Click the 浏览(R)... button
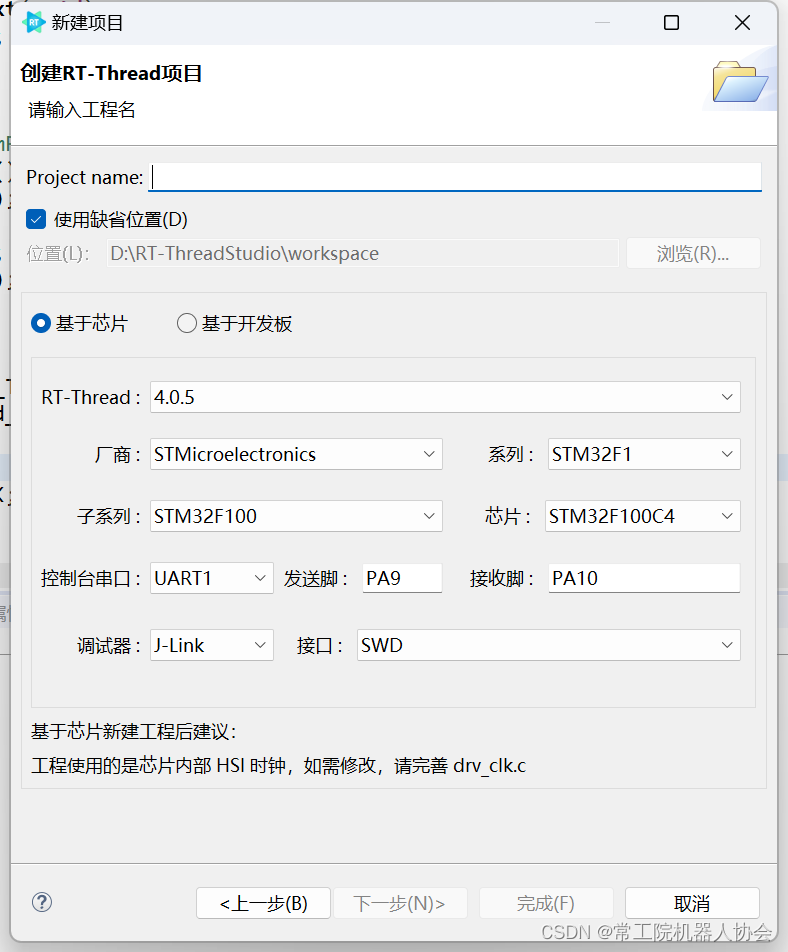The width and height of the screenshot is (788, 952). point(693,253)
